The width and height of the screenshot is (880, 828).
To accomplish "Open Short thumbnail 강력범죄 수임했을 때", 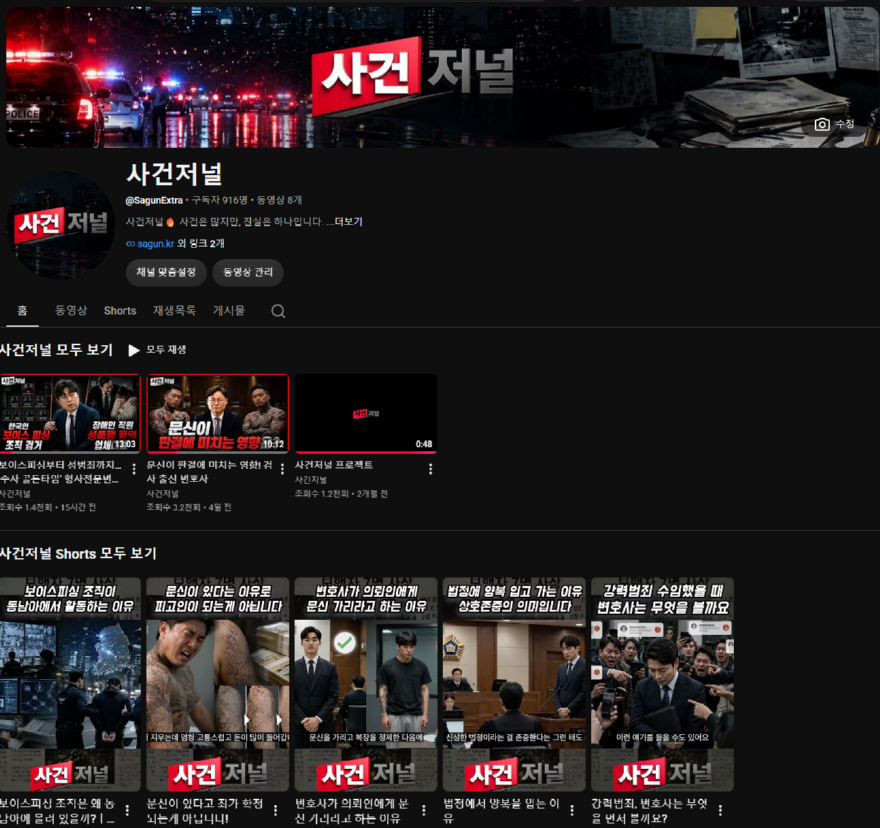I will tap(662, 684).
